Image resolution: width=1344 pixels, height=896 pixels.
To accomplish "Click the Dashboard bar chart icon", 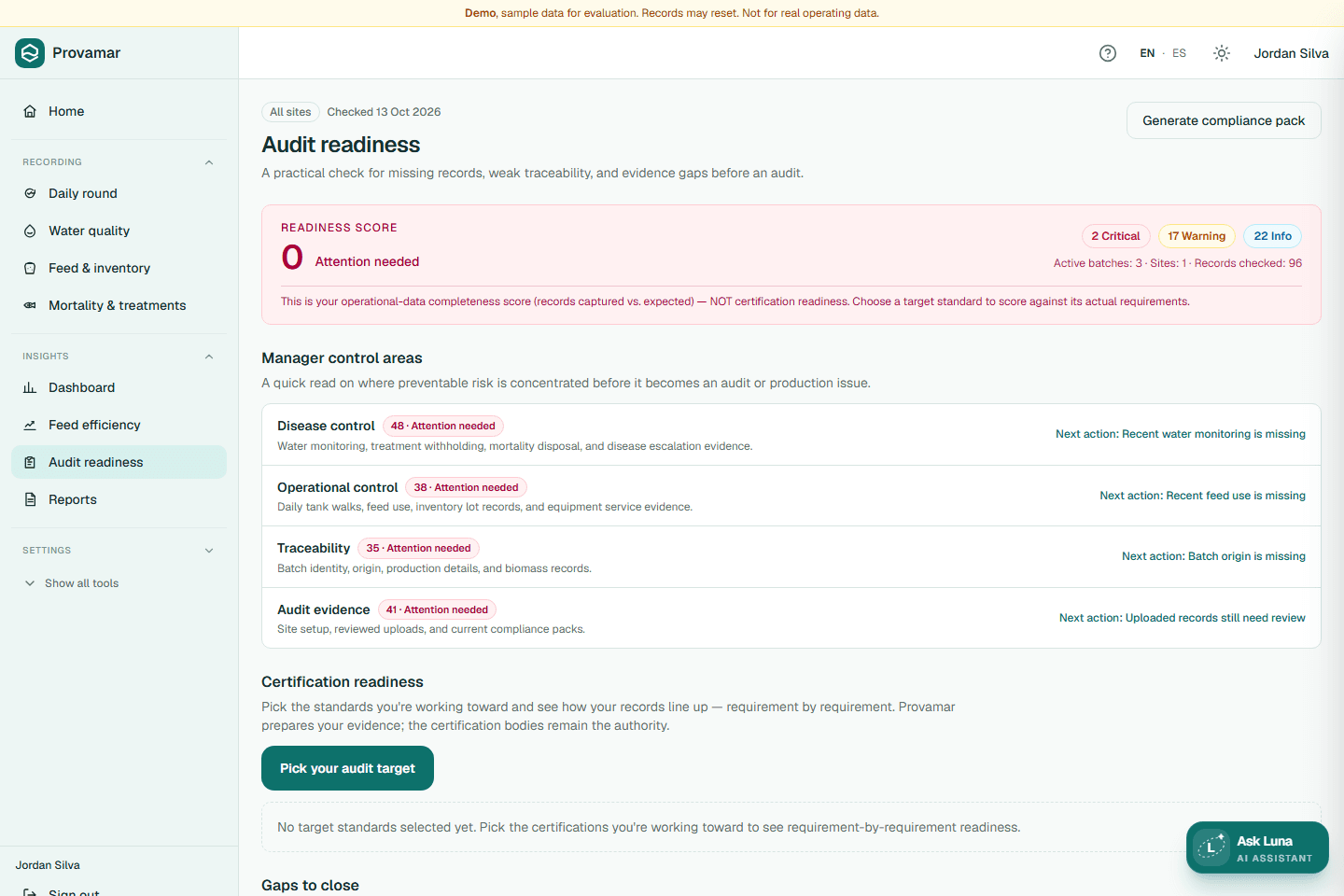I will point(30,387).
